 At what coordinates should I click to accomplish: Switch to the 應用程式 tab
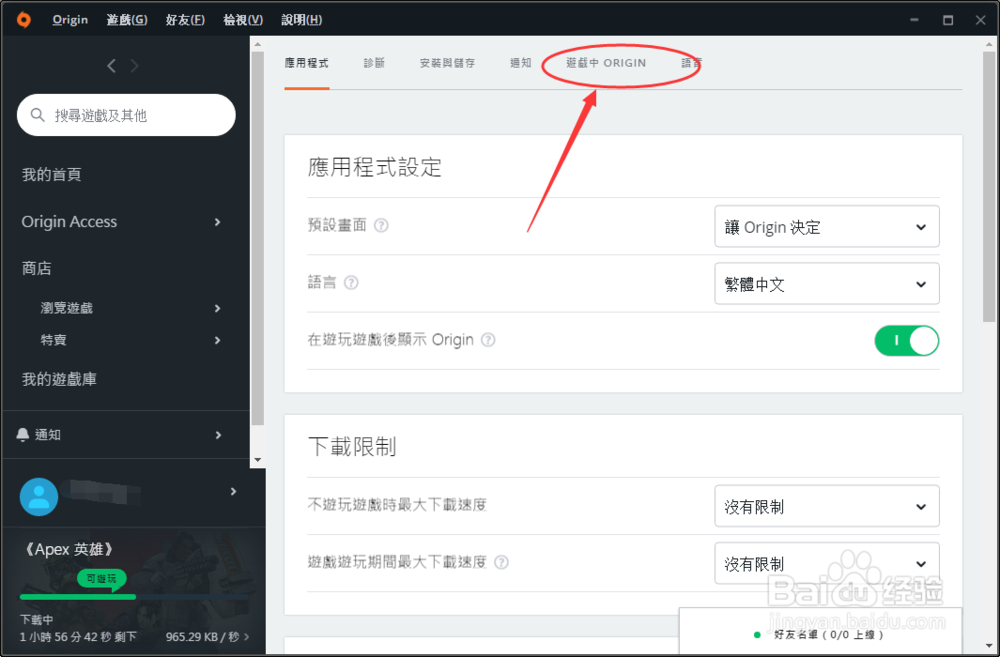(307, 63)
